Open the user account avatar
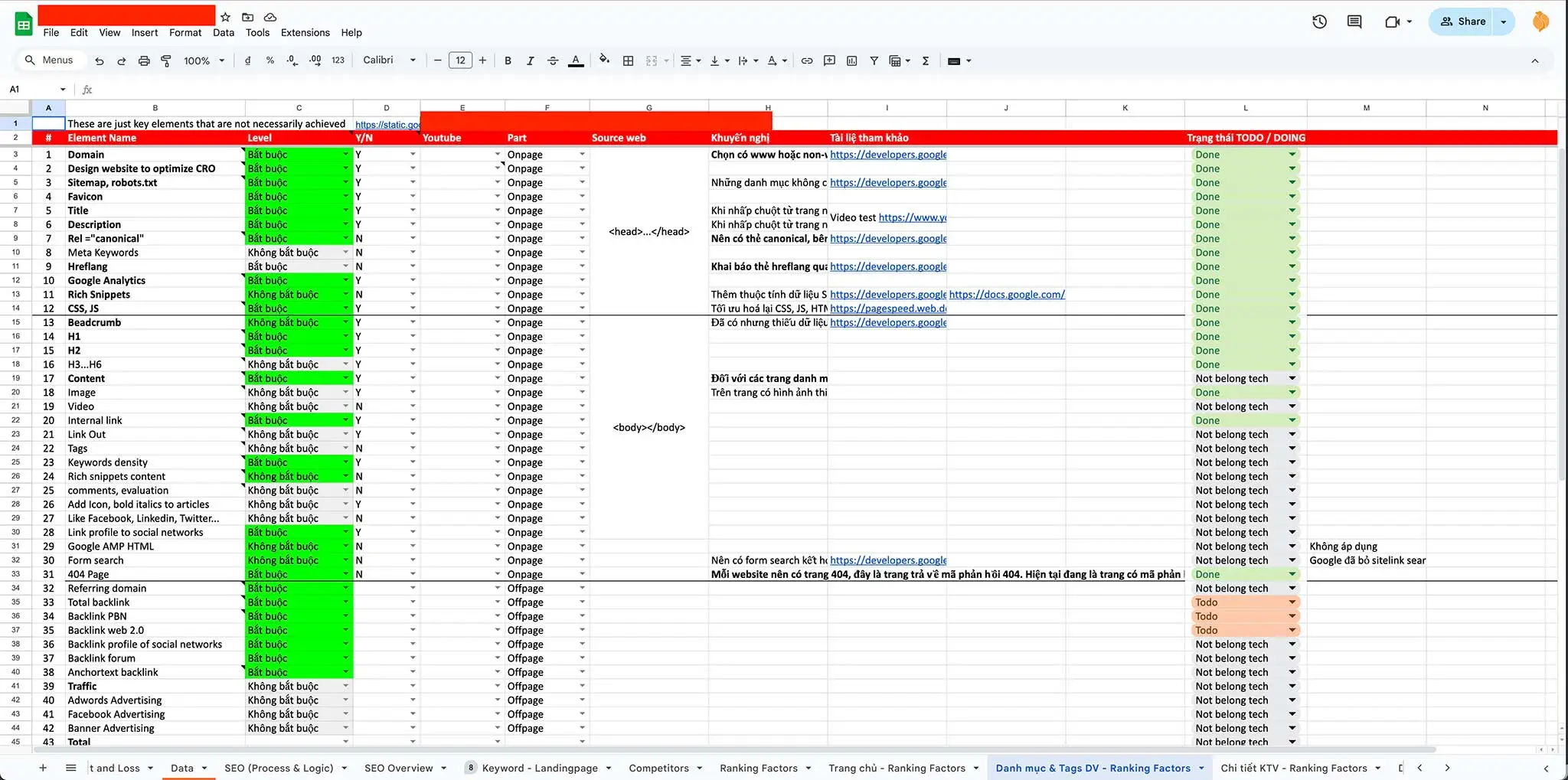Image resolution: width=1568 pixels, height=780 pixels. coord(1541,21)
